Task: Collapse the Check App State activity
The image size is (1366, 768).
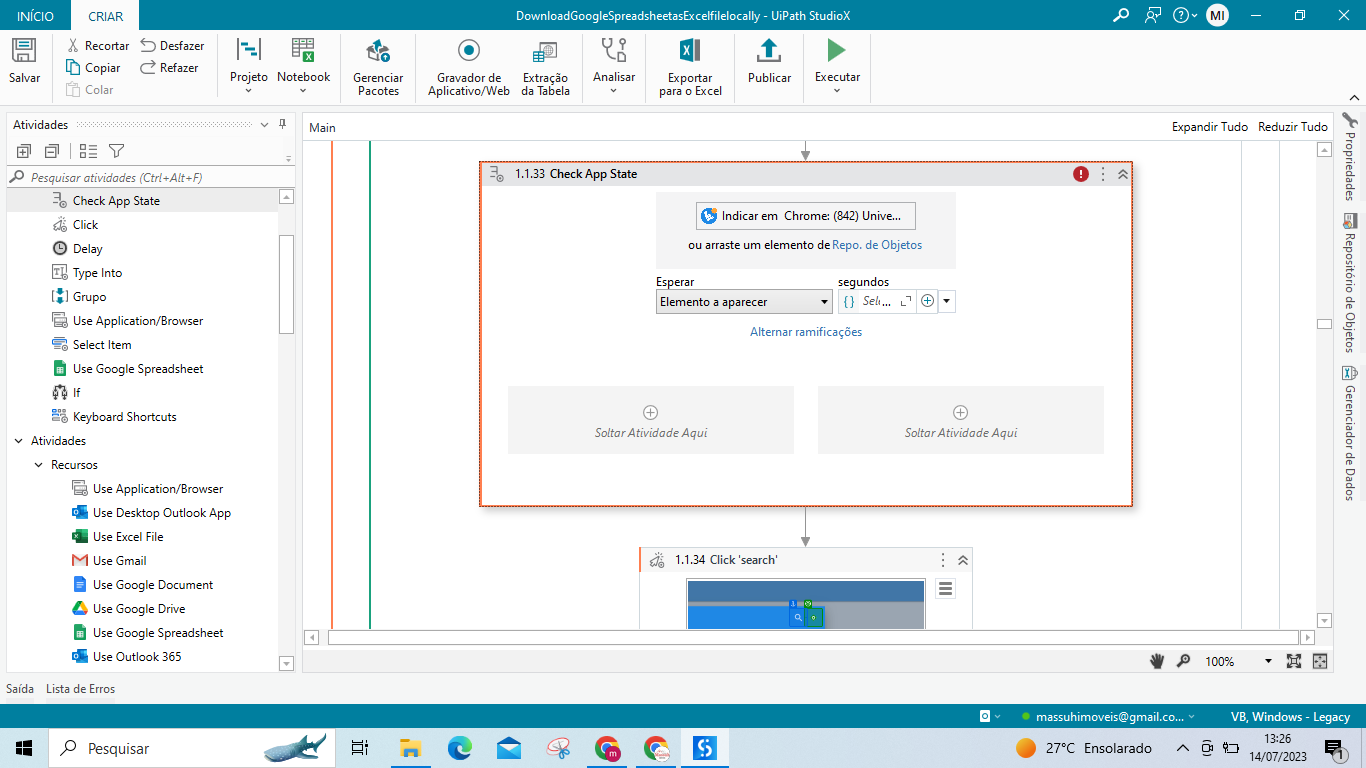Action: (x=1123, y=174)
